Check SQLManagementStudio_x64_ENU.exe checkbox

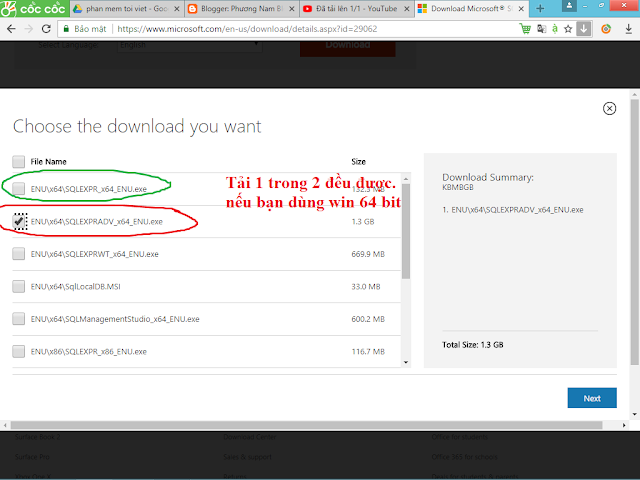(18, 319)
